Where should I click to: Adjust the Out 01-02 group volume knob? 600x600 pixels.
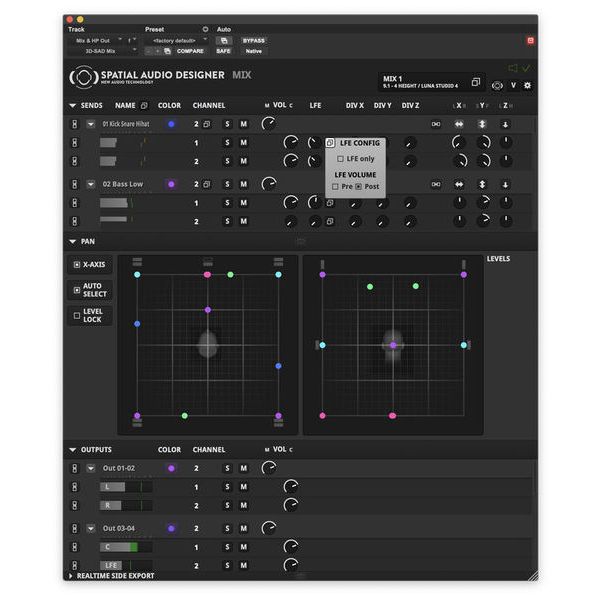269,468
